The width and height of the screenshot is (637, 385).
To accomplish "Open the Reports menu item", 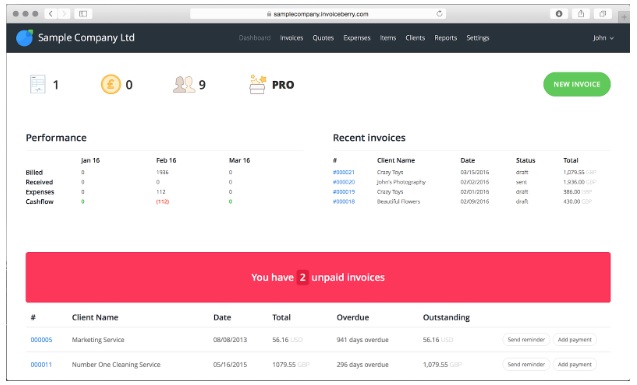I will [x=445, y=38].
